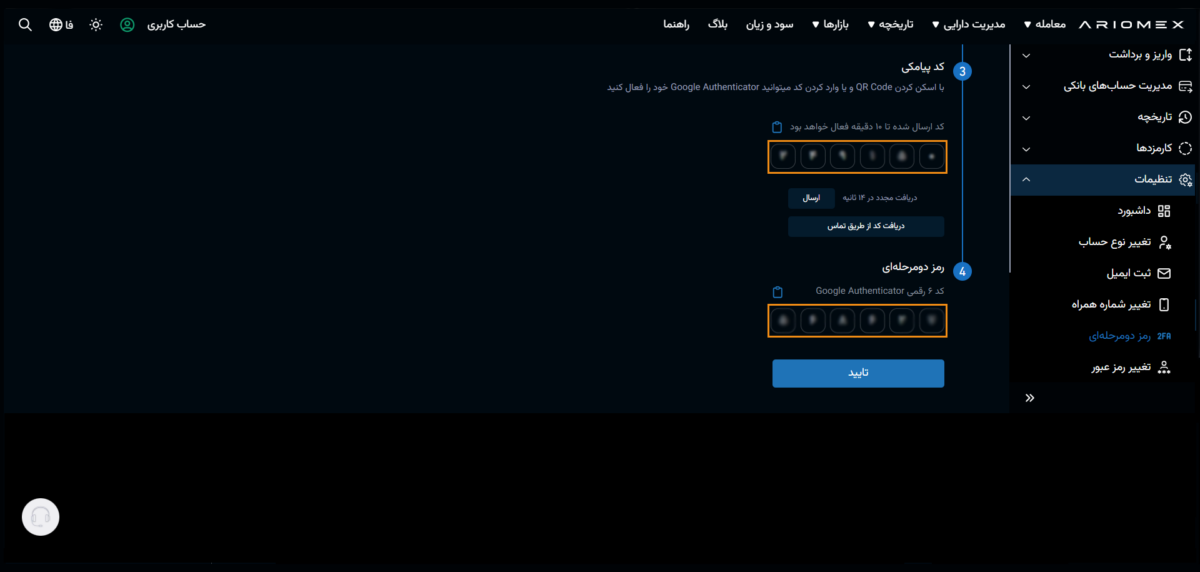Screen dimensions: 1200x572
Task: Click the blue تایید confirm button
Action: pyautogui.click(x=858, y=373)
